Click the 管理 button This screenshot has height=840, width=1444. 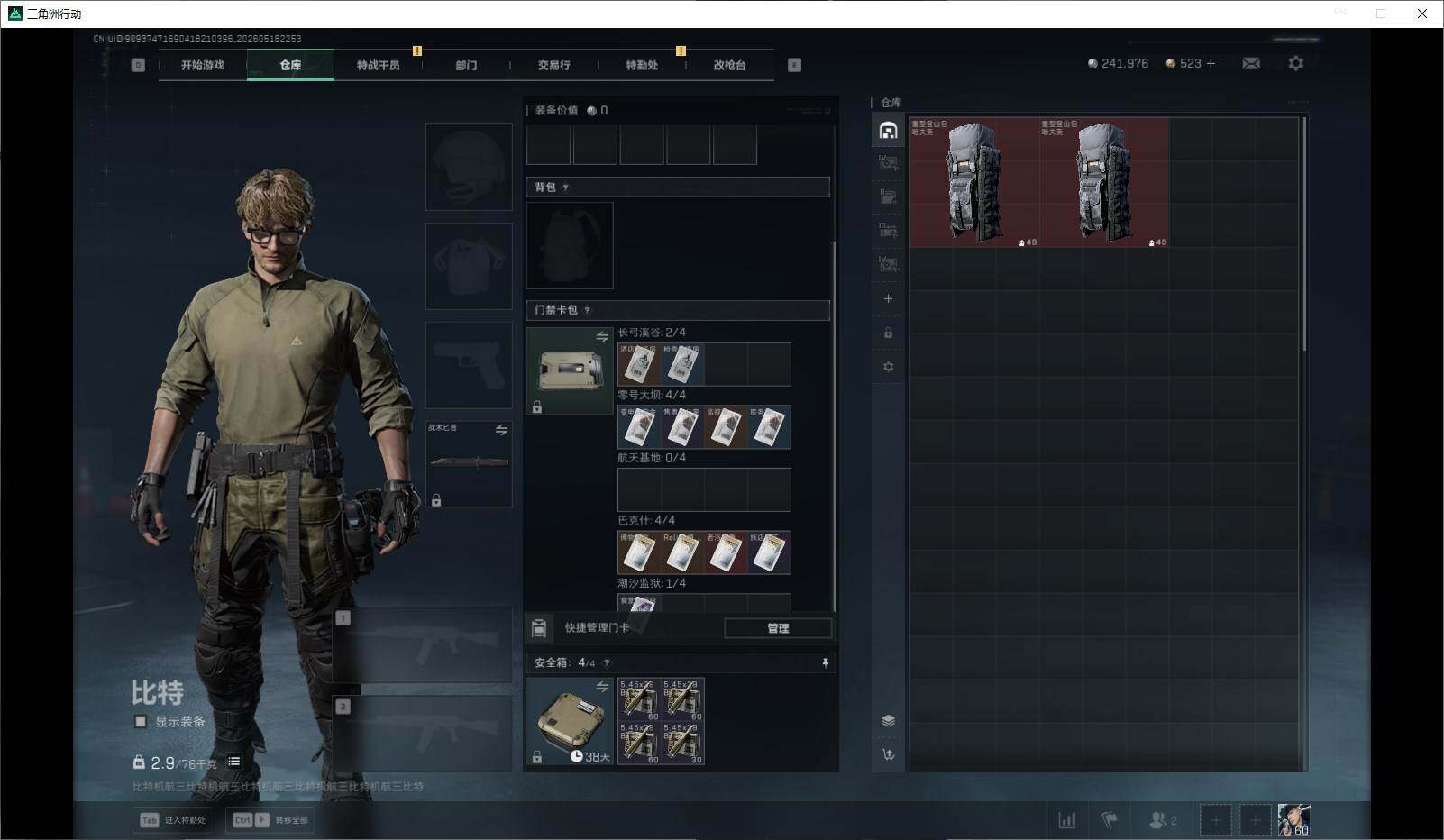778,628
